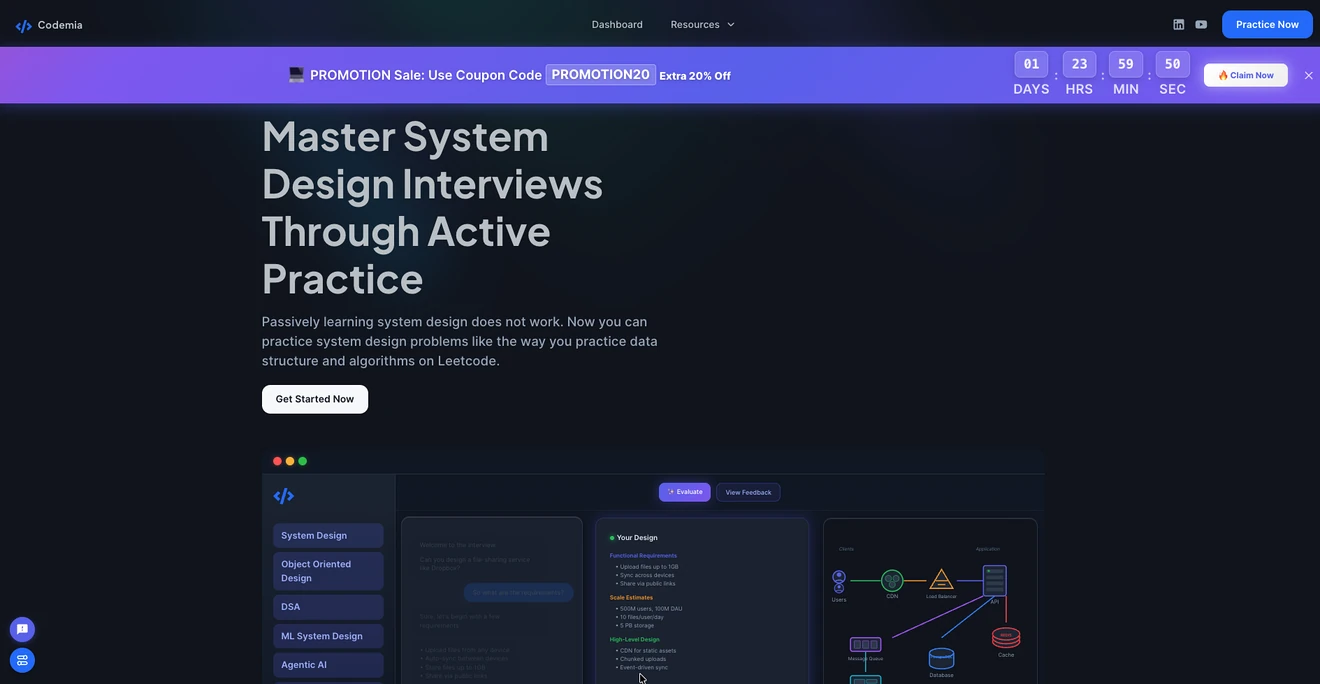The width and height of the screenshot is (1320, 684).
Task: Click the red Cache icon in diagram
Action: coord(1006,638)
